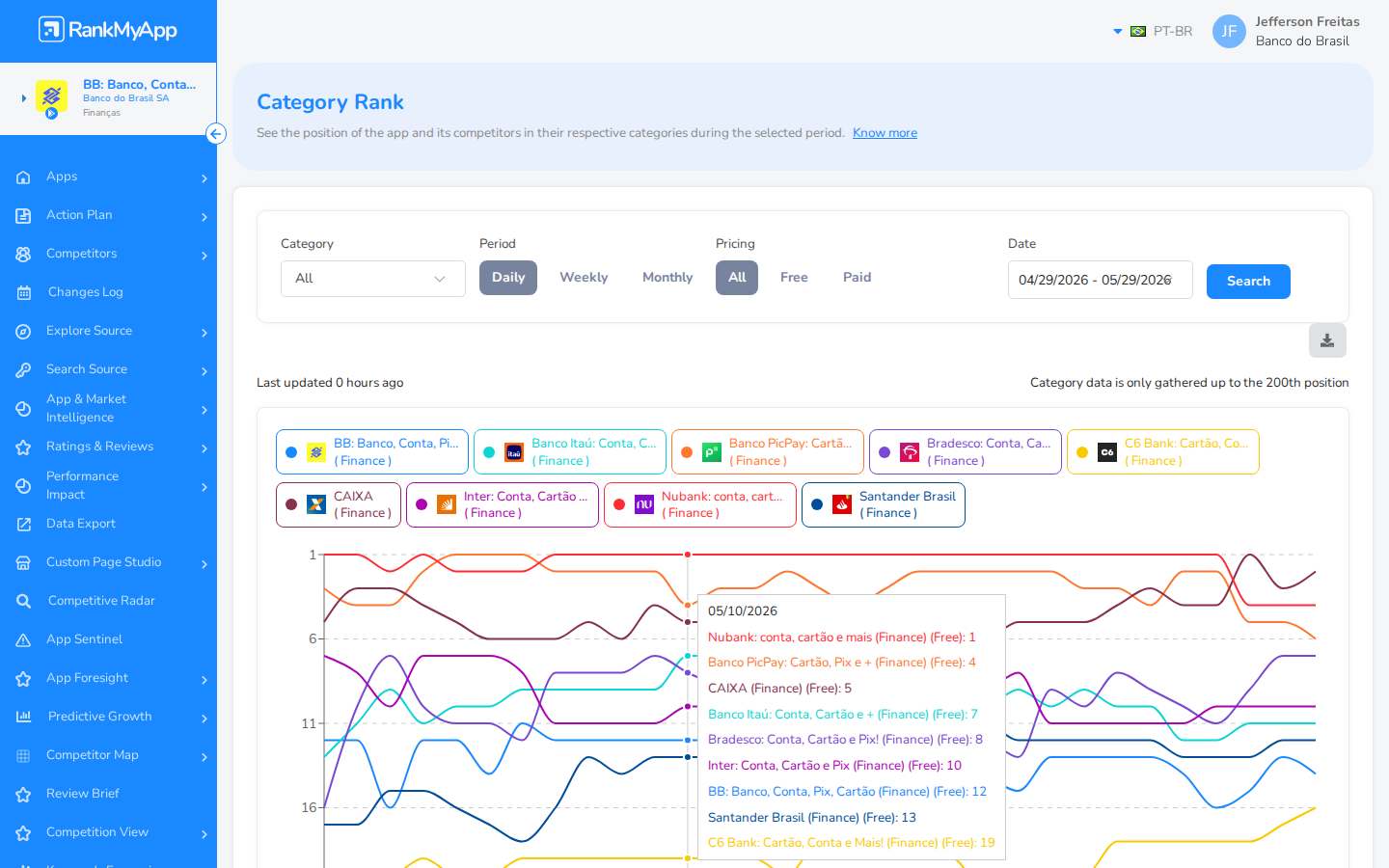
Task: Click the Performance Impact icon
Action: click(x=24, y=485)
